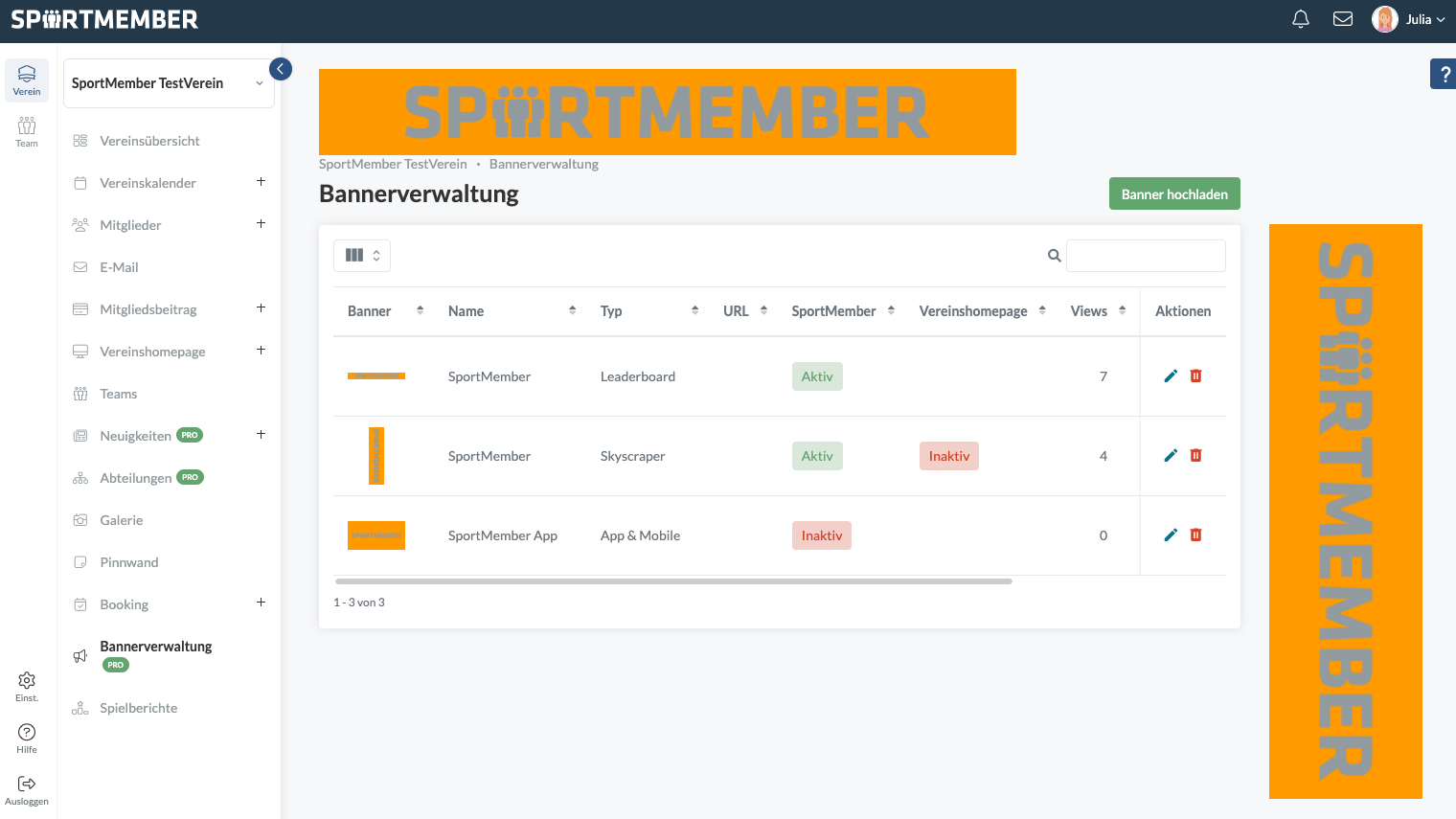The height and width of the screenshot is (819, 1456).
Task: Click the Einst. settings gear icon
Action: (27, 685)
